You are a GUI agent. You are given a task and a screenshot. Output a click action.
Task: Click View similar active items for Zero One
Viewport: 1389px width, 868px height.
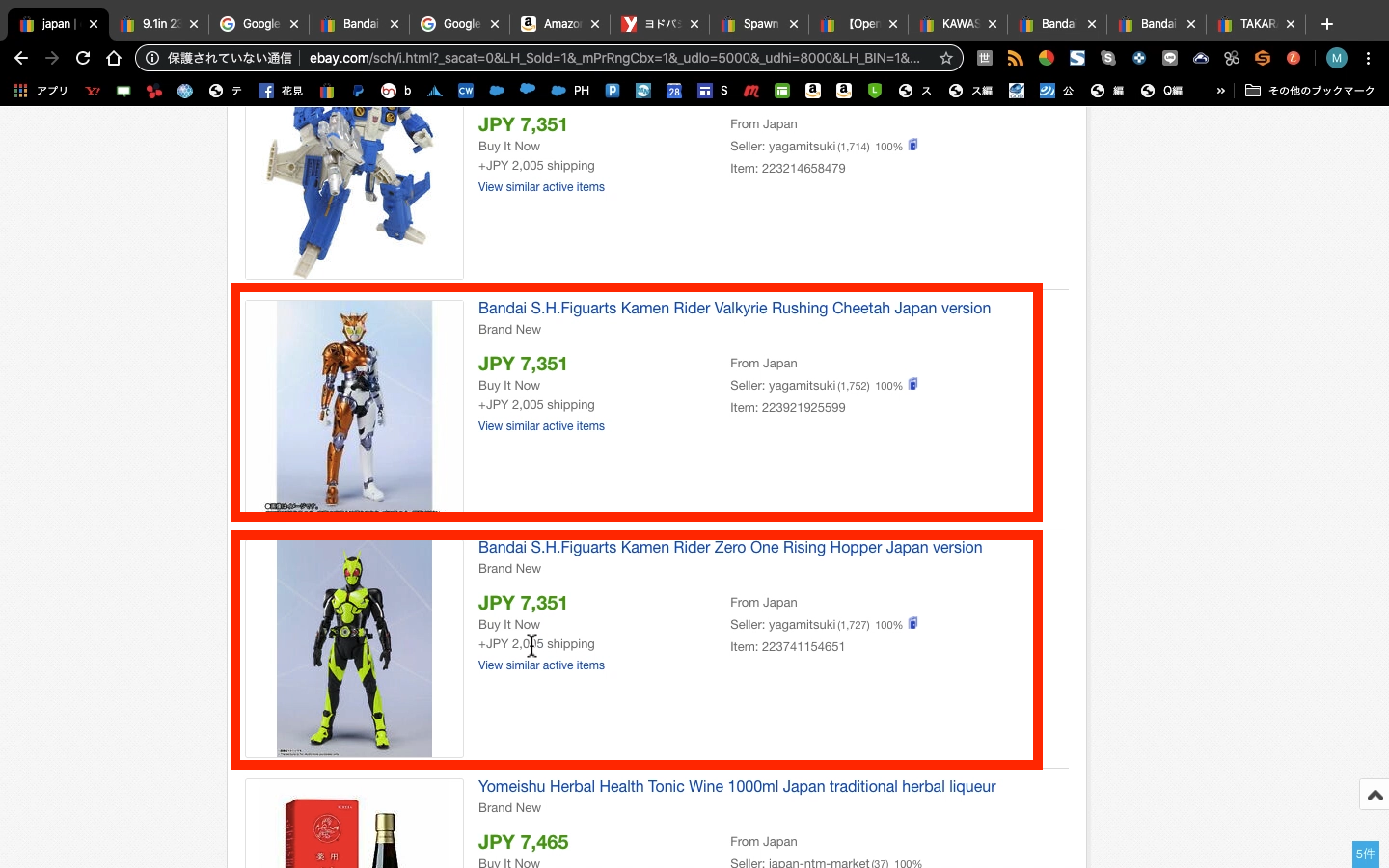(541, 665)
